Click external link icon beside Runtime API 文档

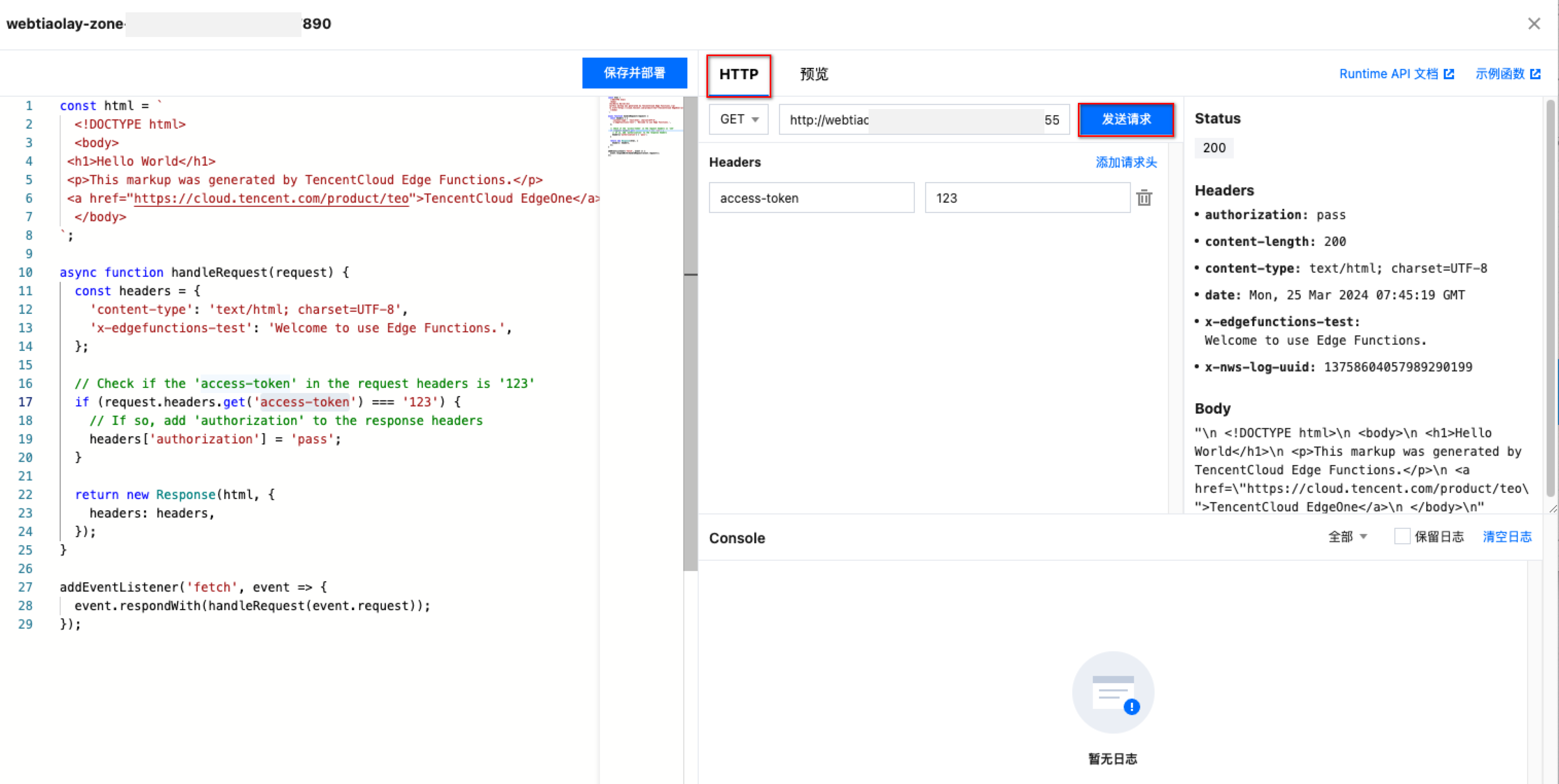click(1449, 74)
